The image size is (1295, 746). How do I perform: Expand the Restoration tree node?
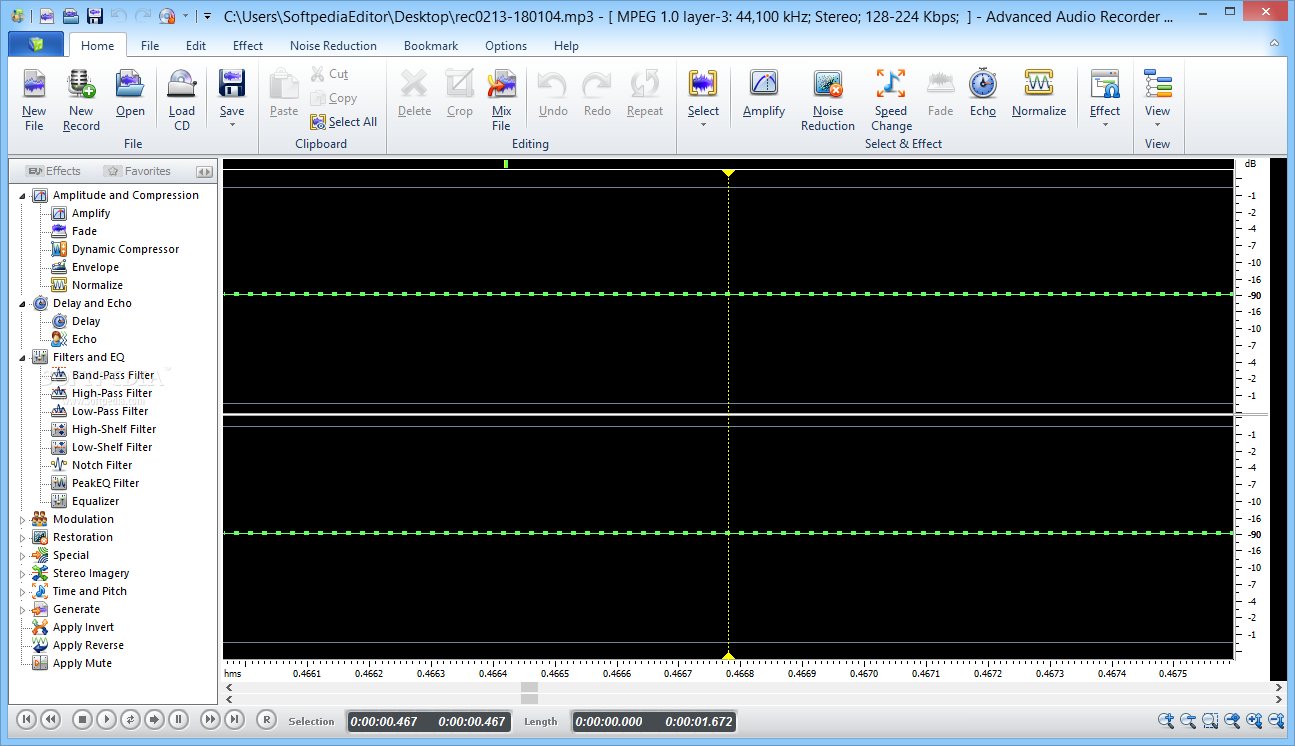(22, 538)
